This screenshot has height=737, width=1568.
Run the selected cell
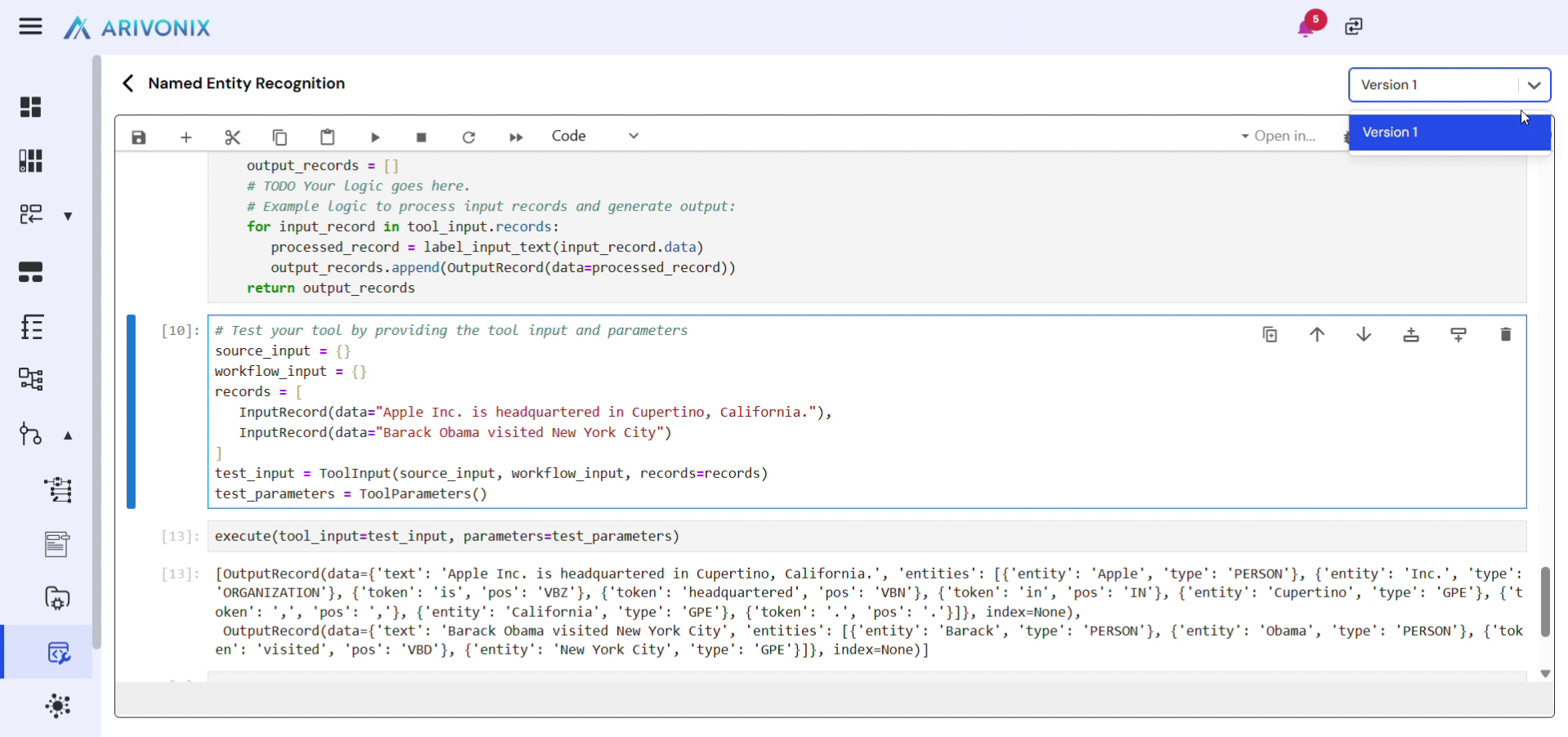[375, 137]
